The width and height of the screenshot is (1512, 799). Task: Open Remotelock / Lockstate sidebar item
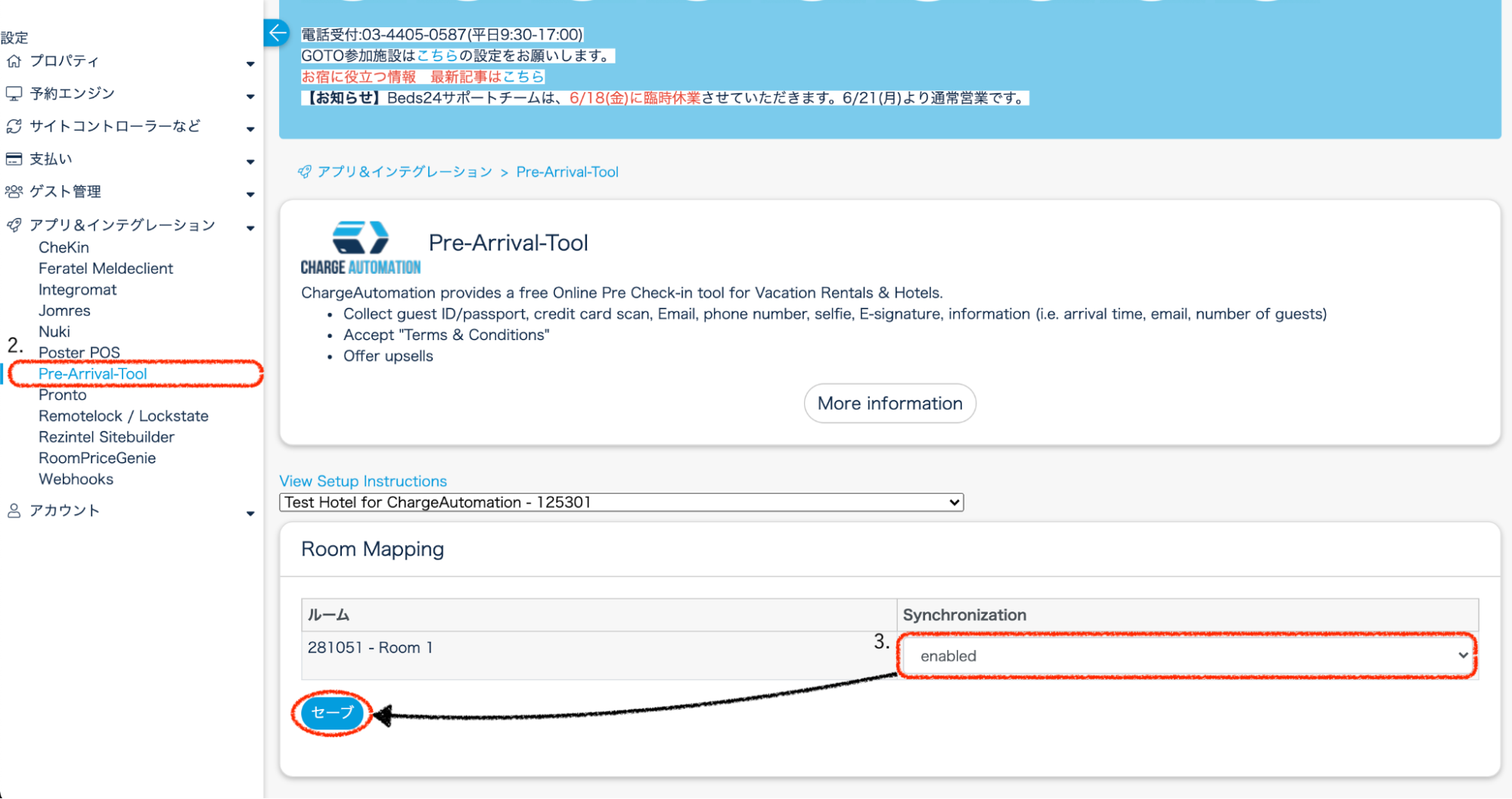pos(123,417)
